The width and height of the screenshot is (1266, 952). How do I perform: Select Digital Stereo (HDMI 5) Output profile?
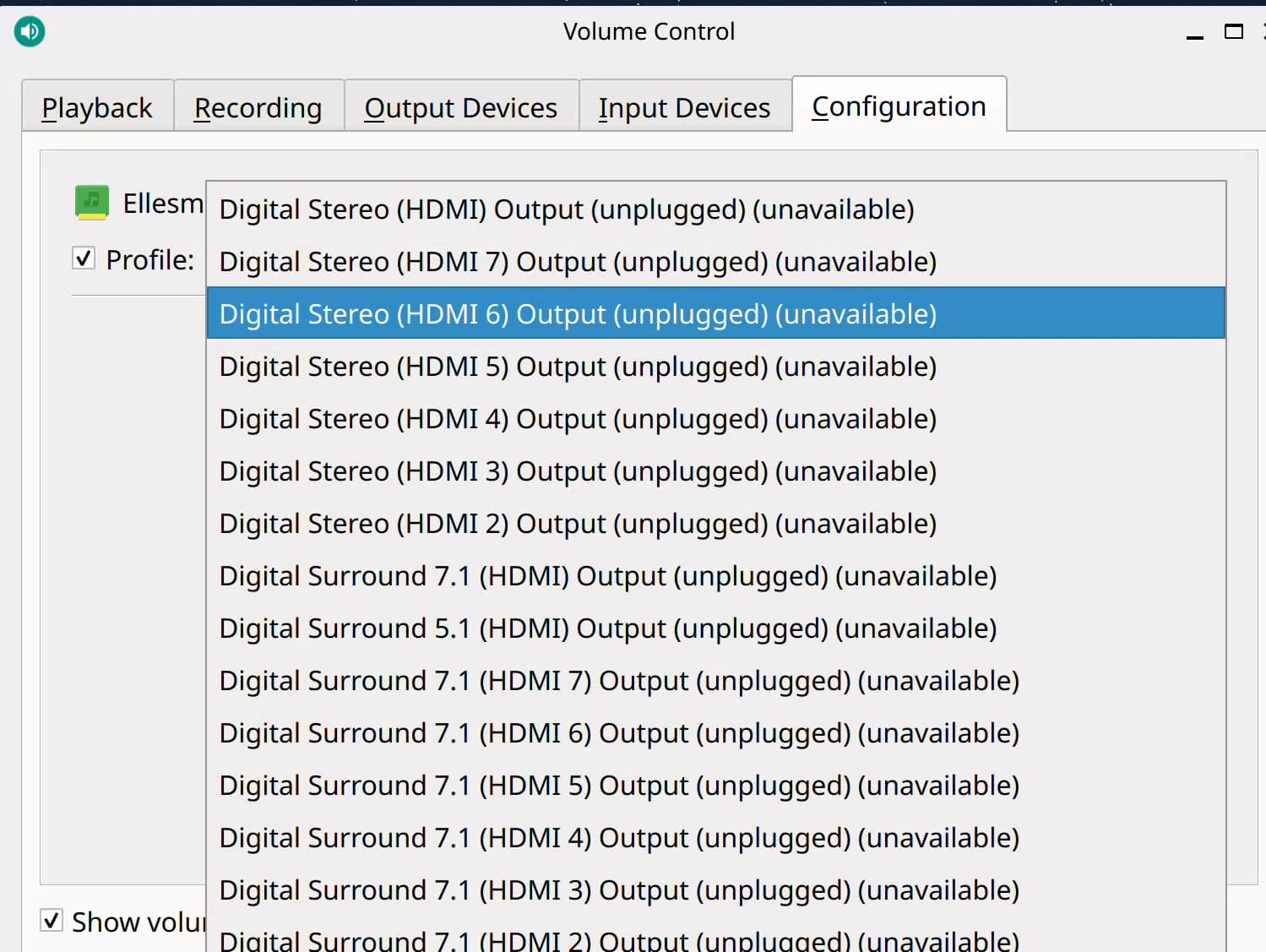(x=578, y=367)
